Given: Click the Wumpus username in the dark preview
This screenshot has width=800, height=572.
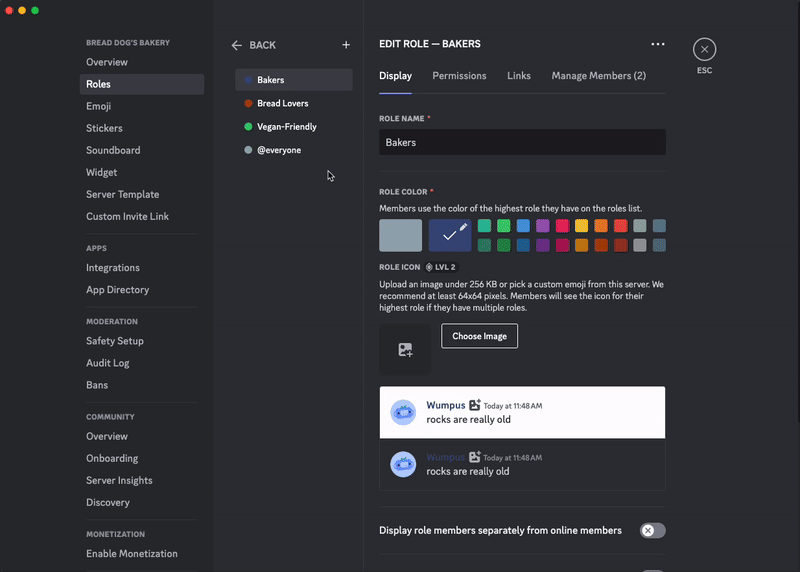Looking at the screenshot, I should [x=446, y=457].
